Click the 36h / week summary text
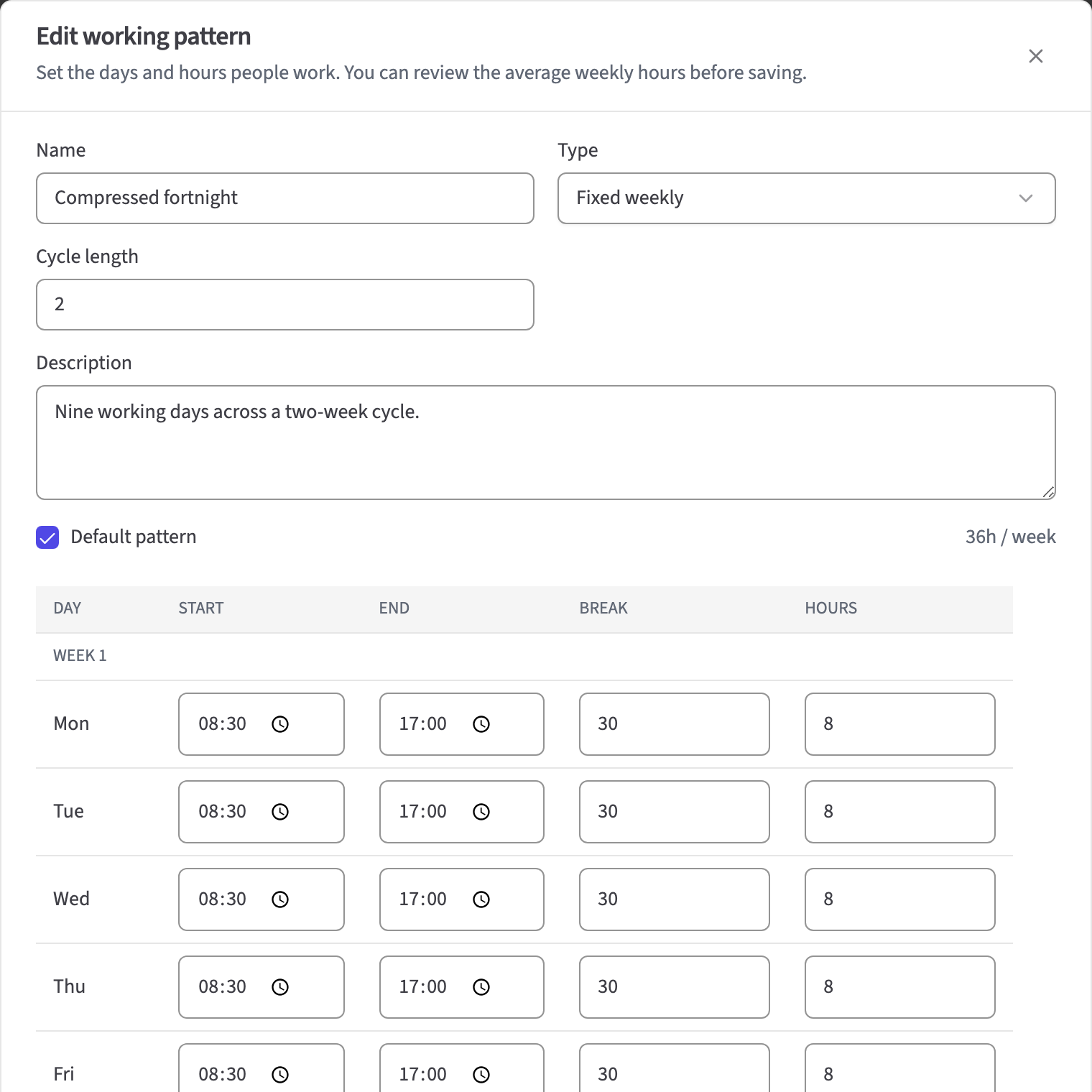1092x1092 pixels. coord(1010,537)
